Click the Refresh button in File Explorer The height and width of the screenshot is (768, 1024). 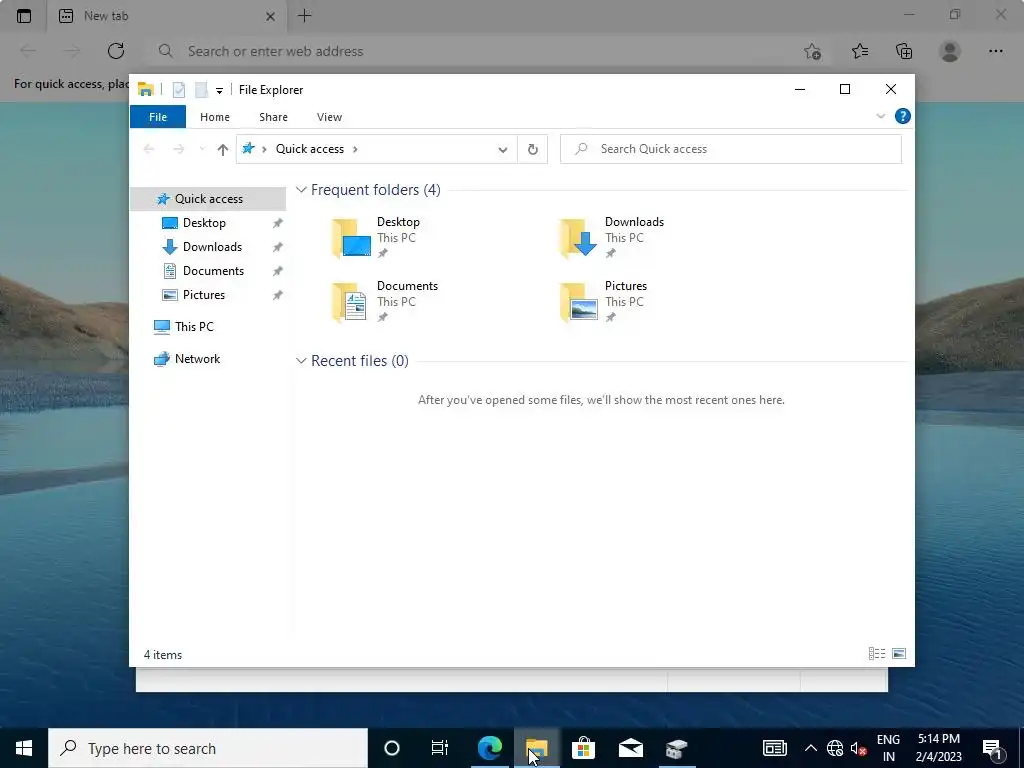(533, 150)
